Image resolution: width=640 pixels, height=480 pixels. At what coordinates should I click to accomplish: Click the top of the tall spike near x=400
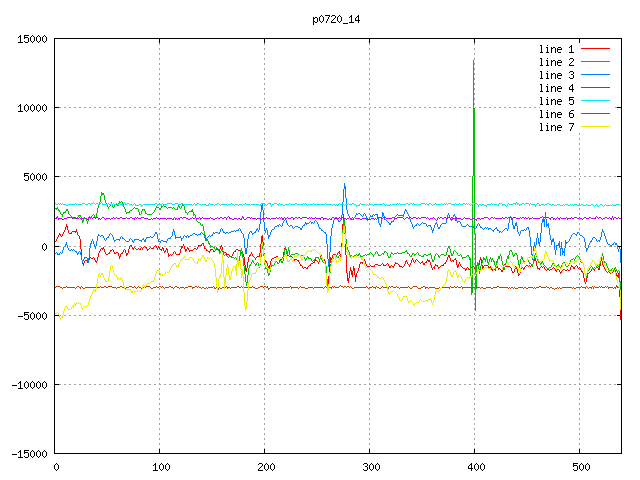(474, 61)
